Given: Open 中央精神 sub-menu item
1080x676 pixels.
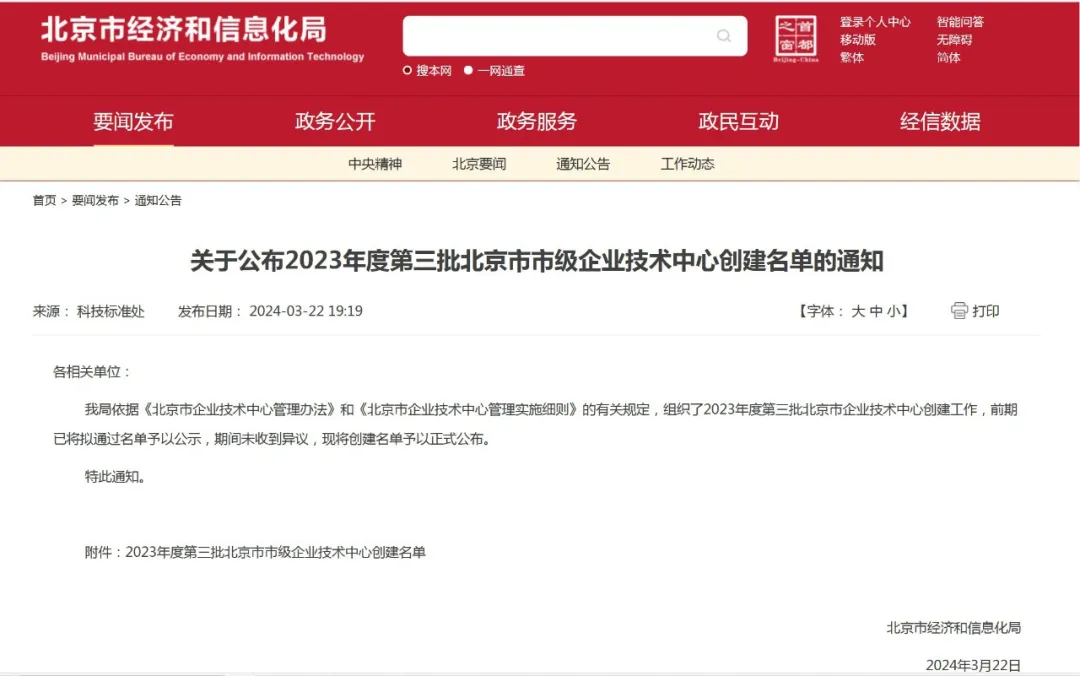Looking at the screenshot, I should [x=375, y=164].
